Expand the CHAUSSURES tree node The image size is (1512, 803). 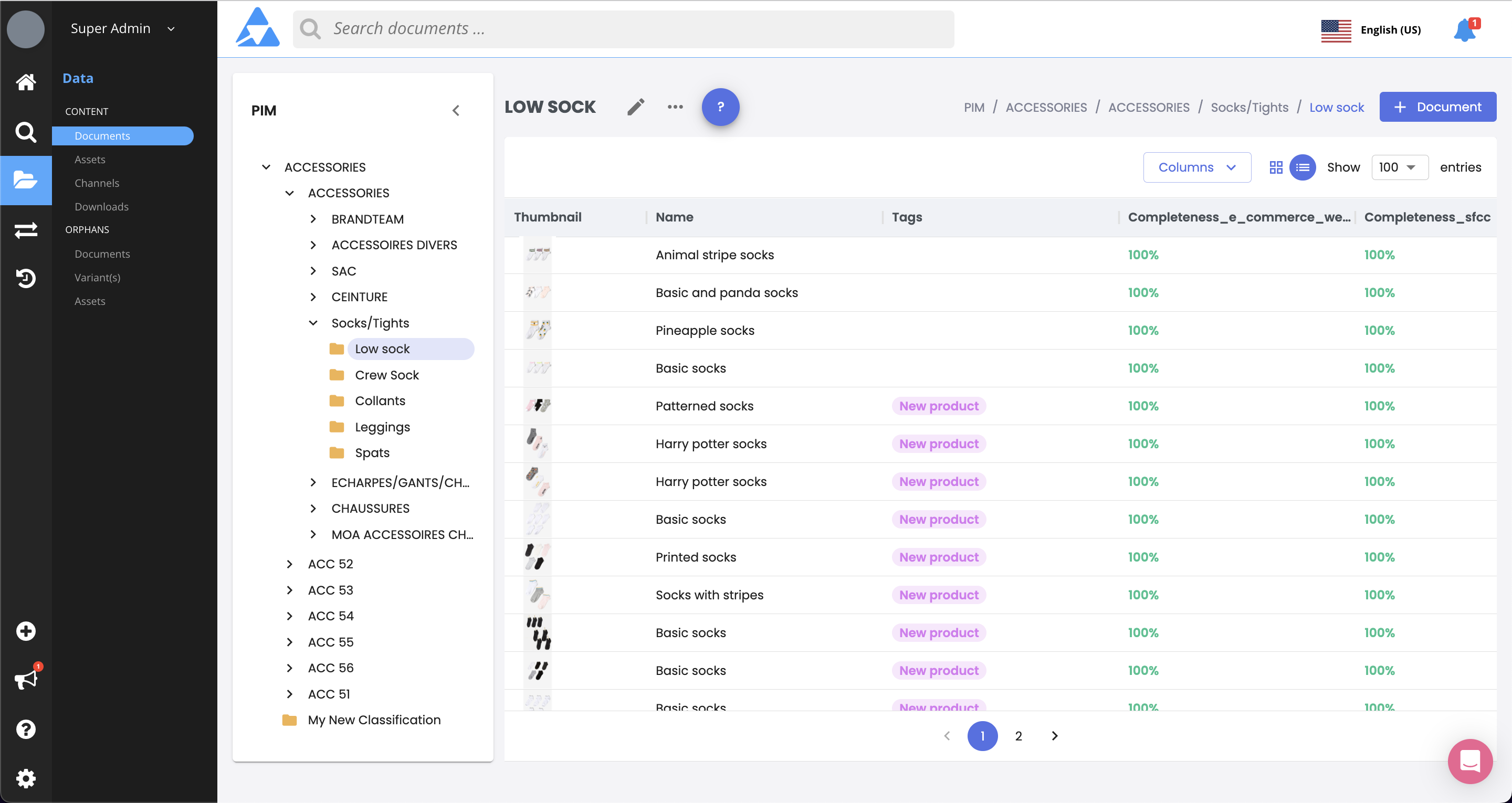pos(313,509)
